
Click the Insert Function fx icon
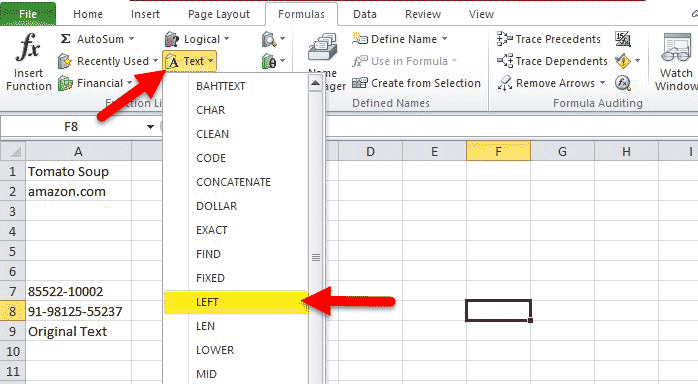[x=28, y=47]
